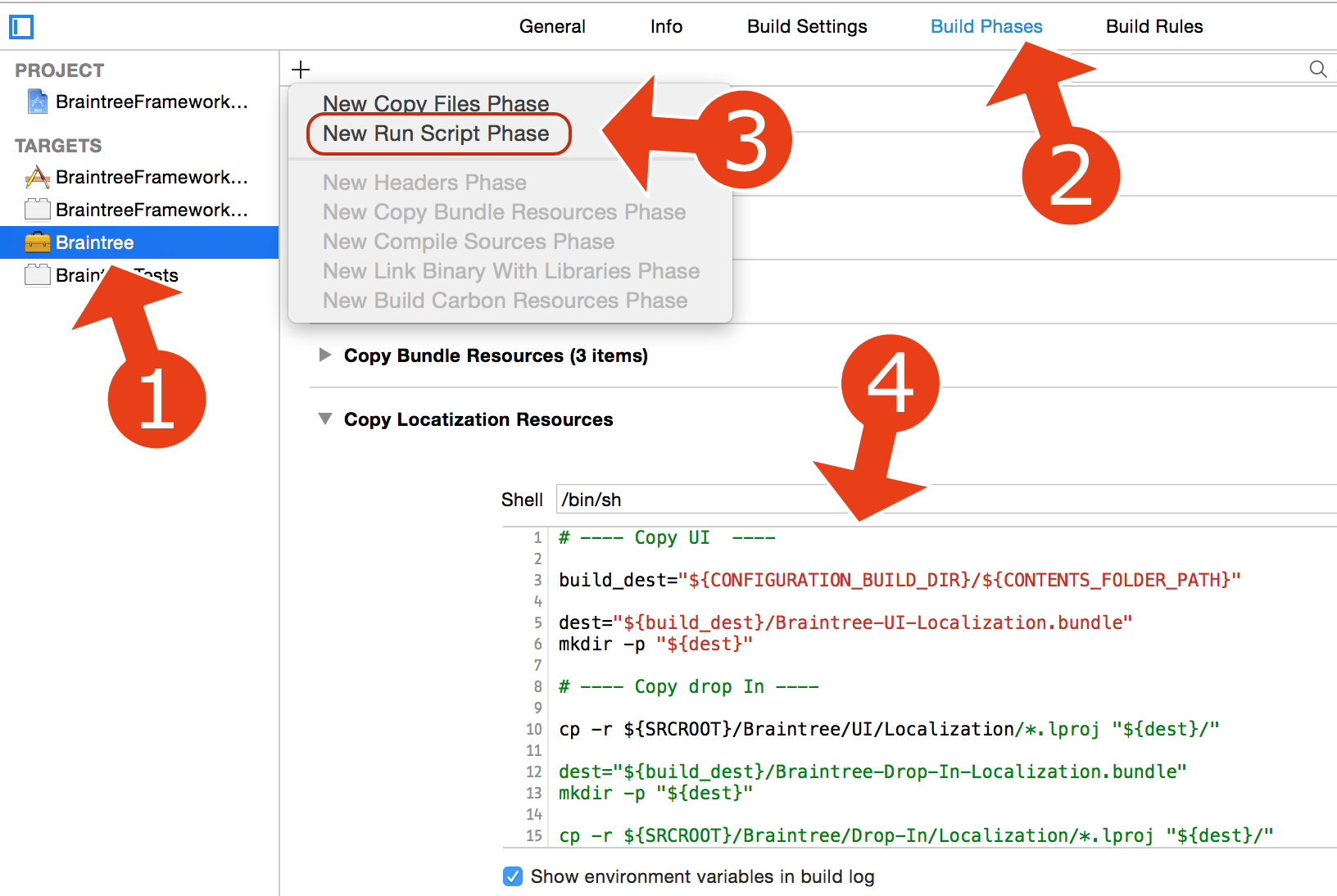This screenshot has height=896, width=1337.
Task: Click the BraintreeFramework project blueprint icon
Action: [38, 102]
